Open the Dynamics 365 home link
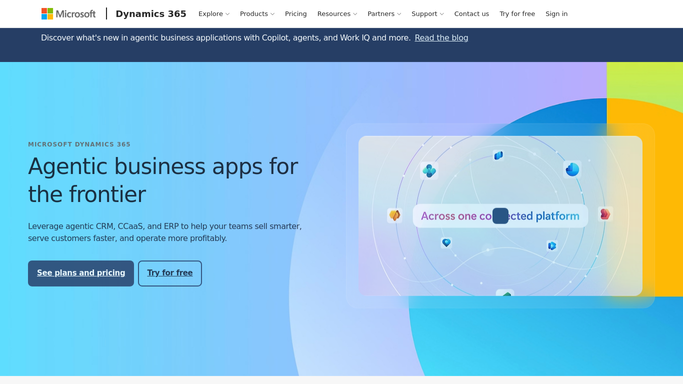 [x=151, y=14]
